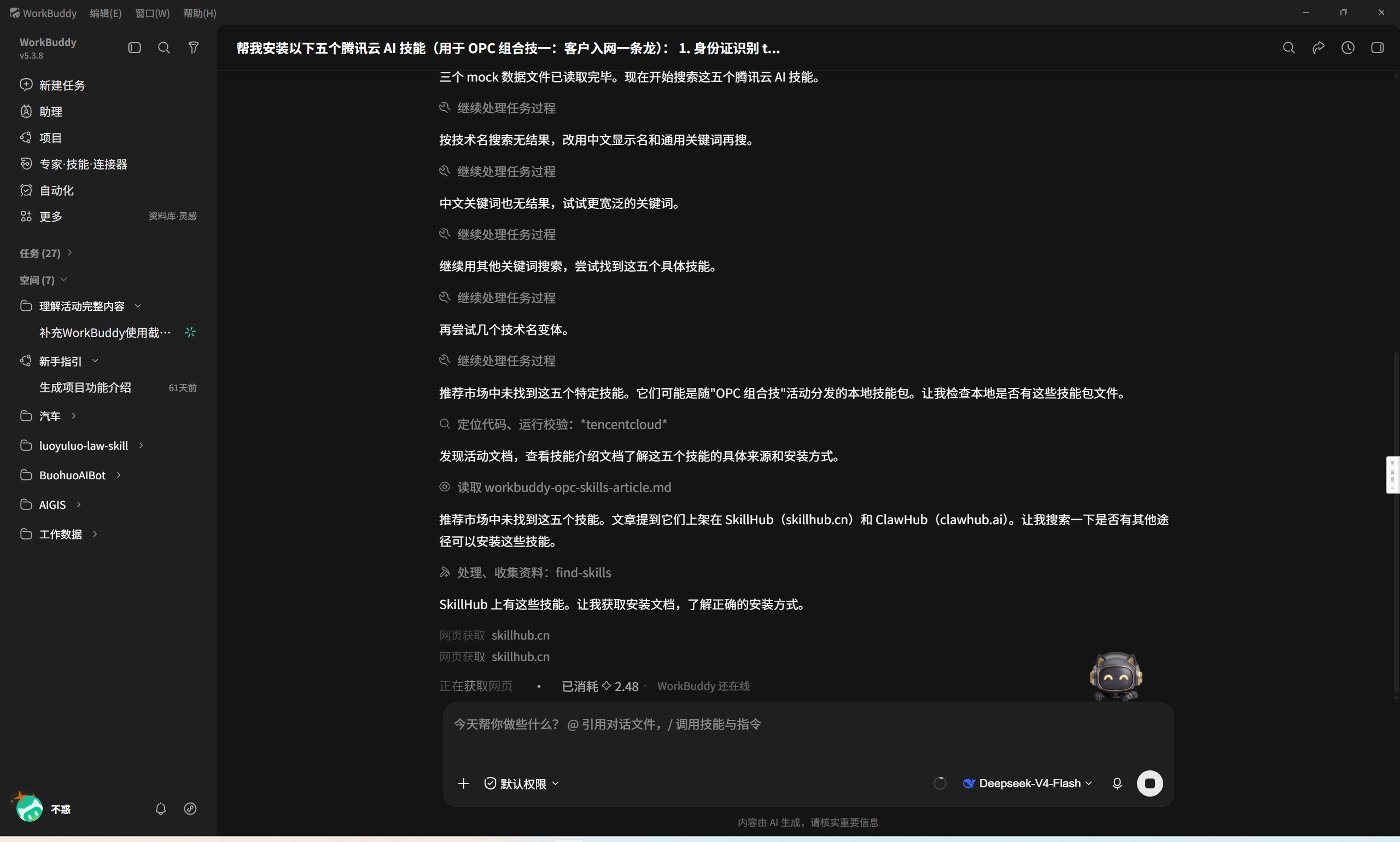Click the right edge panel handle
Viewport: 1400px width, 842px height.
(x=1393, y=475)
